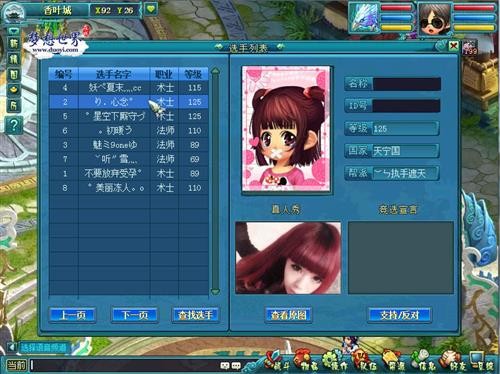Select contestant row 妖ぺ夏末....cc

click(x=129, y=88)
